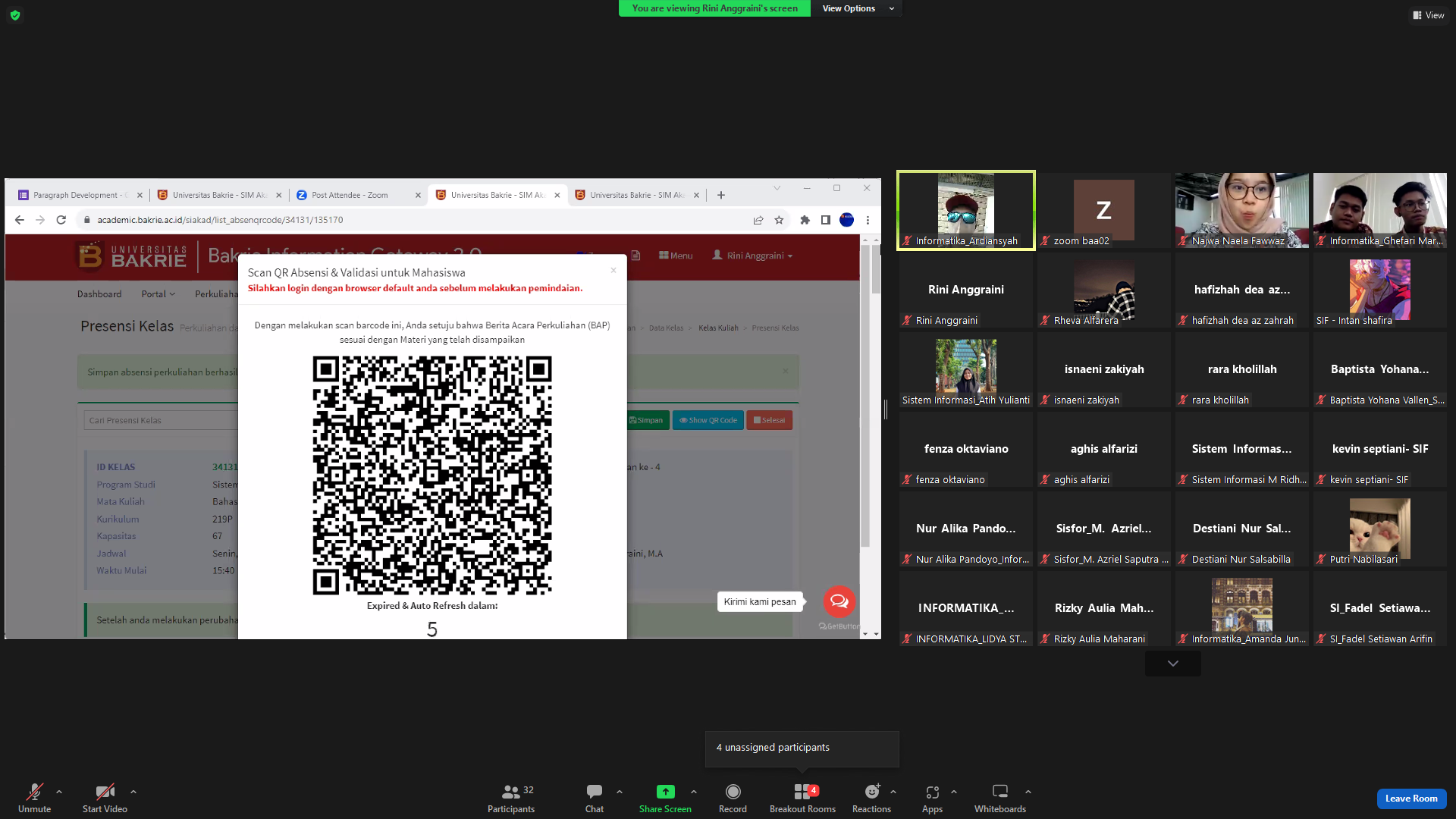
Task: Click the green Simpan button
Action: [x=647, y=420]
